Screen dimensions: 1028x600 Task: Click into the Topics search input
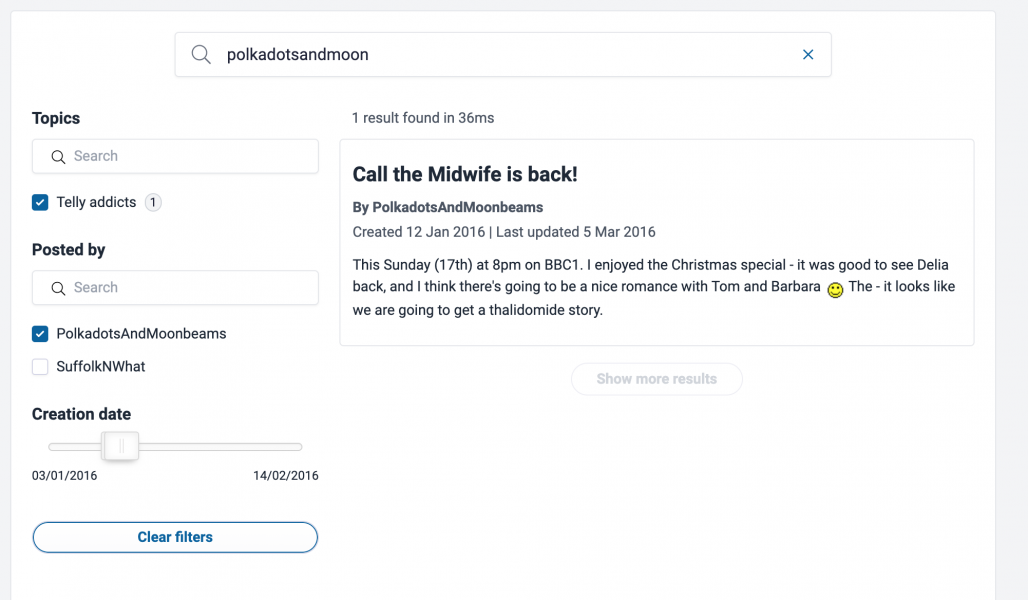(x=190, y=157)
